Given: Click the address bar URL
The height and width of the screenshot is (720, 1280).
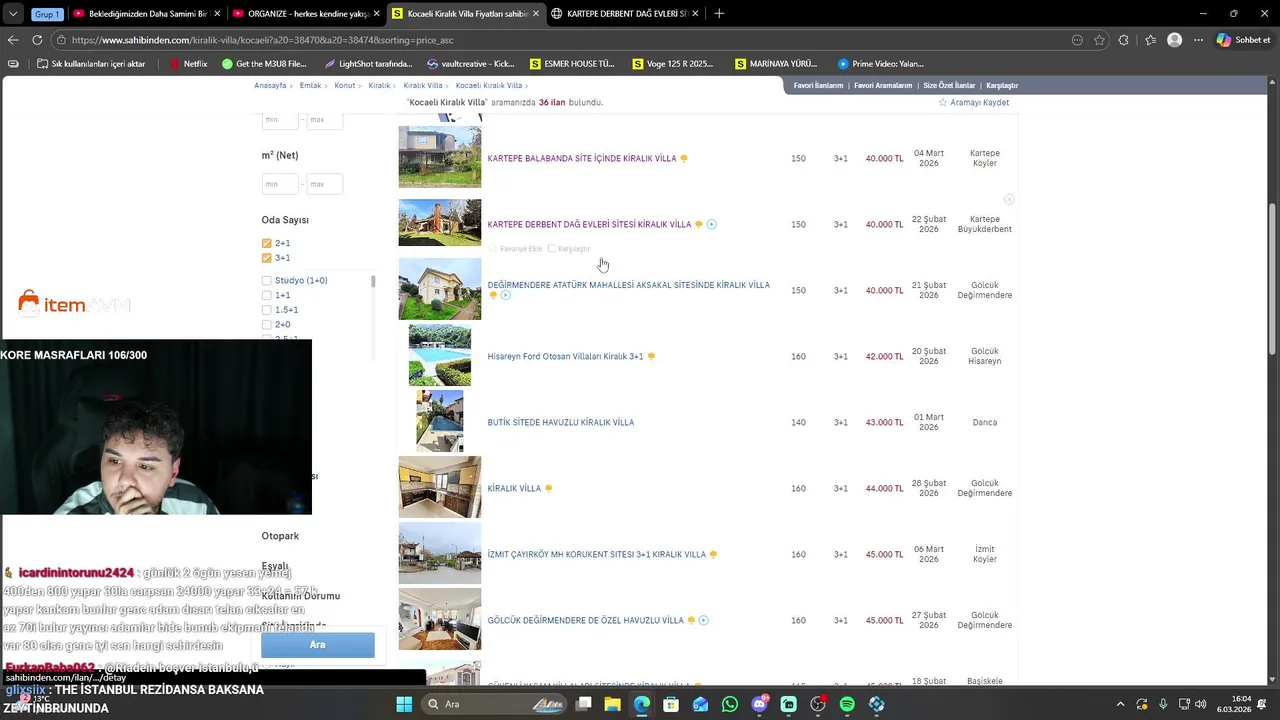Looking at the screenshot, I should coord(262,40).
